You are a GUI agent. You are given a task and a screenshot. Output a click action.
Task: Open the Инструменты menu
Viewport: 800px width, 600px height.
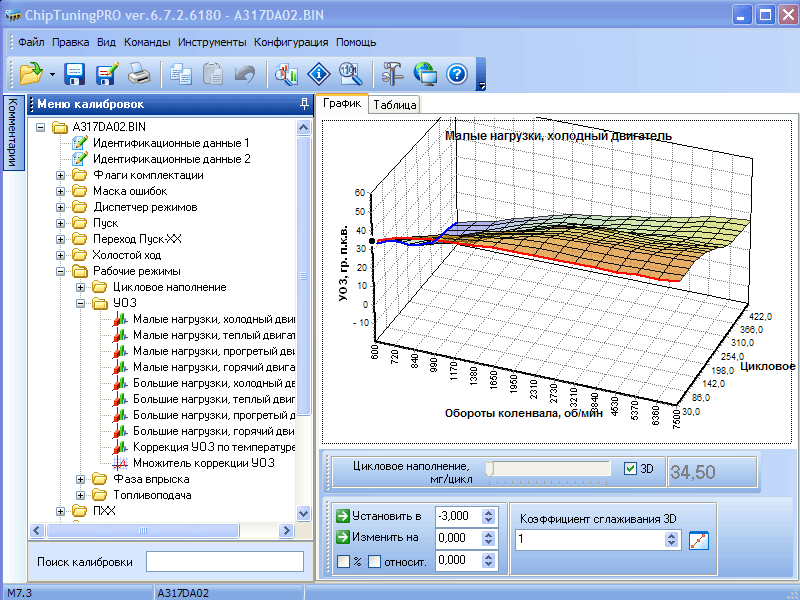(x=212, y=43)
